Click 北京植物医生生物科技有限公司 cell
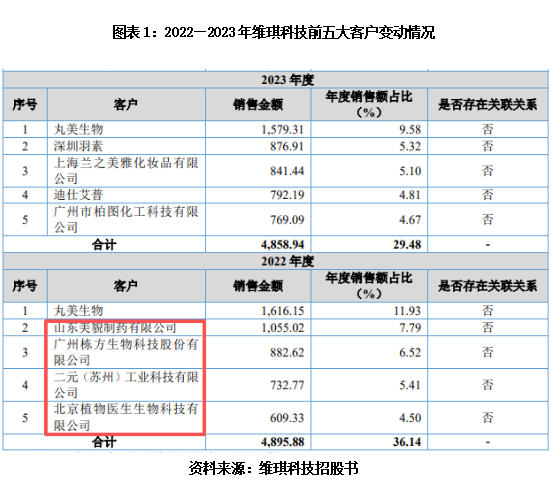 tap(126, 417)
